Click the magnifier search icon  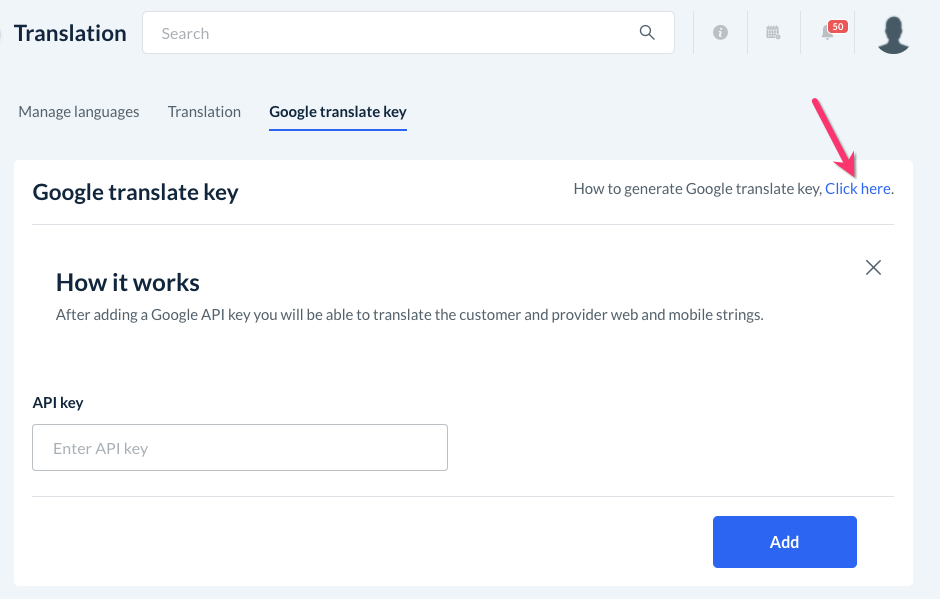647,33
